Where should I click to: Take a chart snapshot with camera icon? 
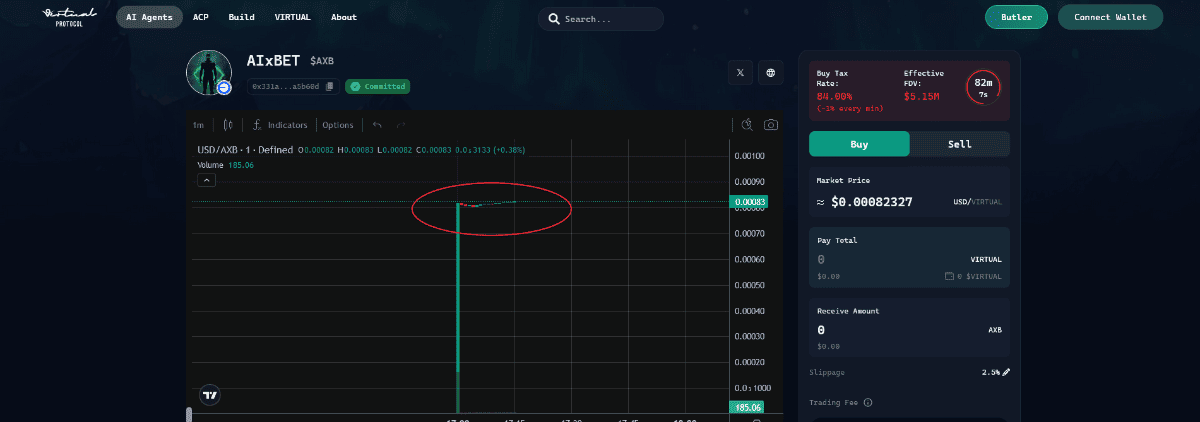click(x=771, y=125)
